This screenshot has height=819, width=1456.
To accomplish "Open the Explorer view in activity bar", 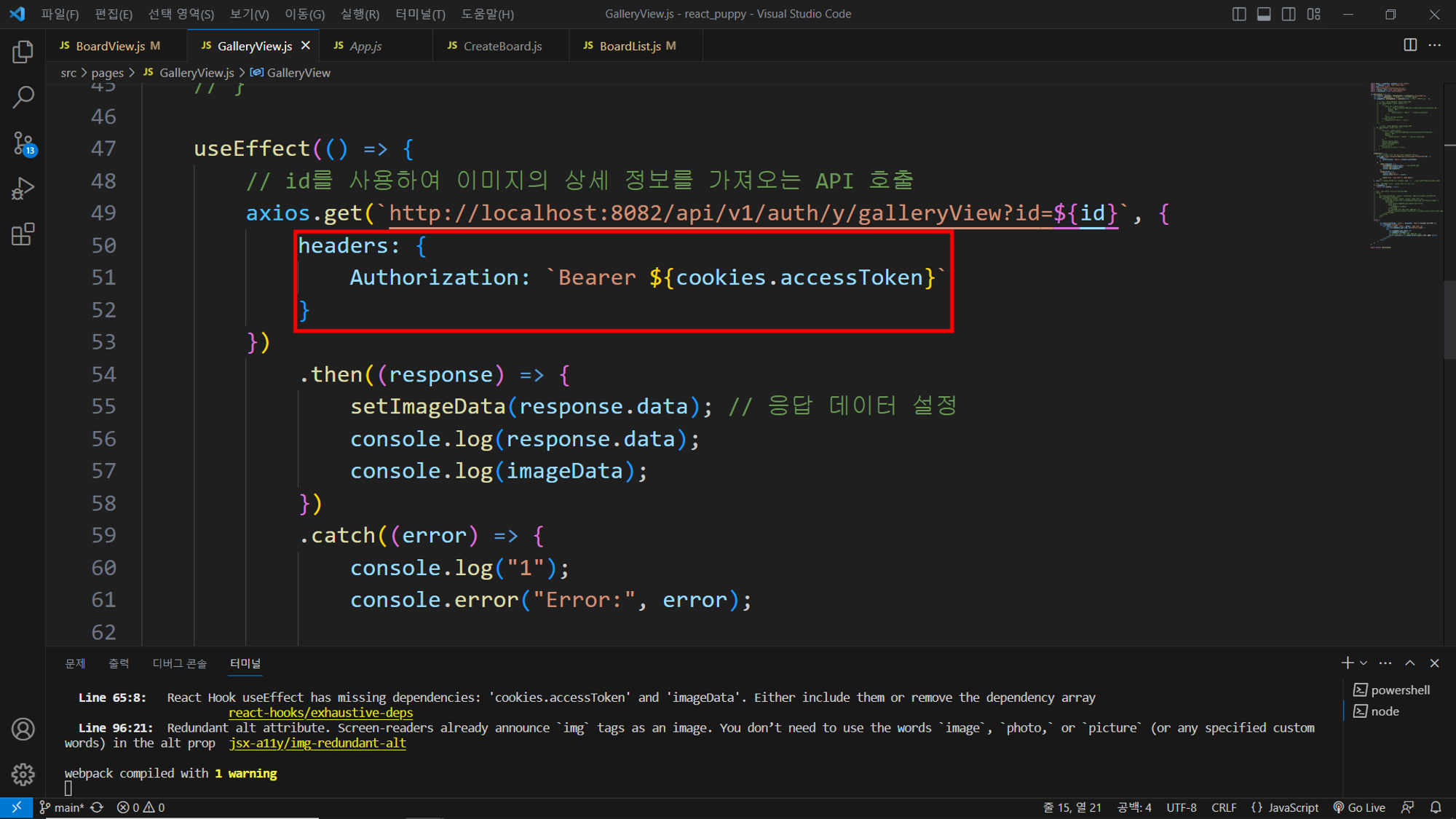I will click(x=23, y=52).
